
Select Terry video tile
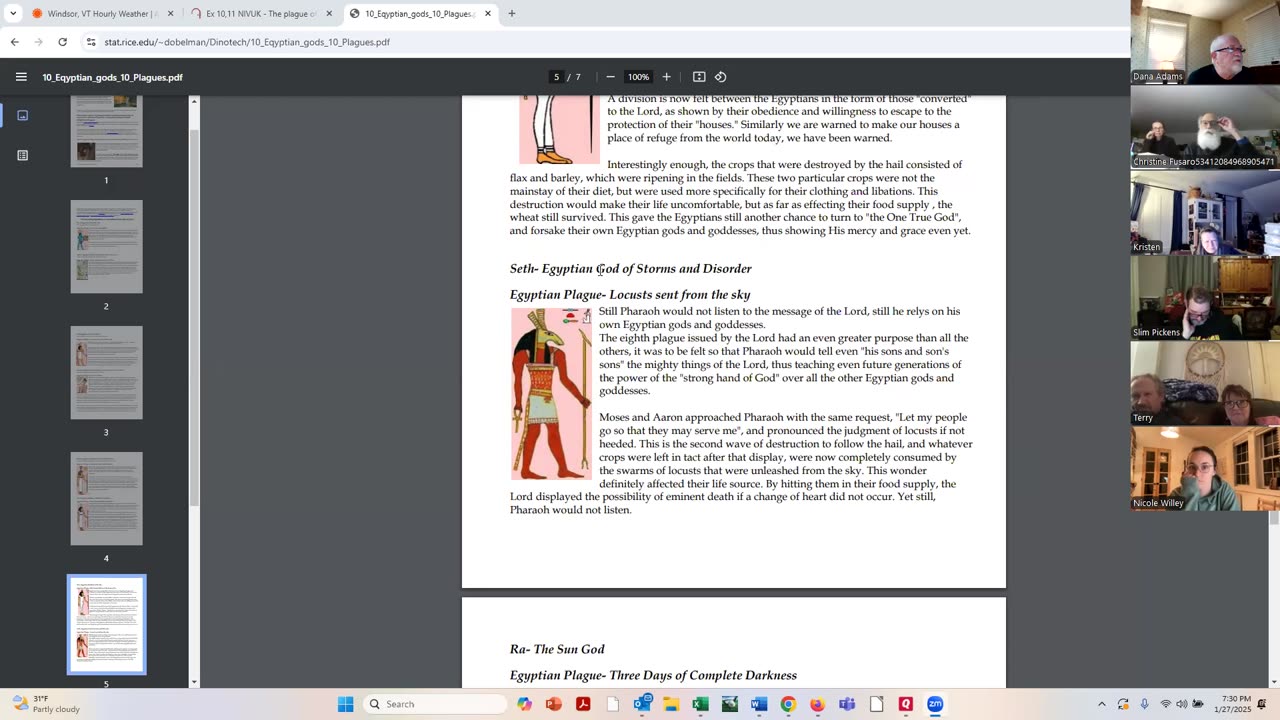1205,383
